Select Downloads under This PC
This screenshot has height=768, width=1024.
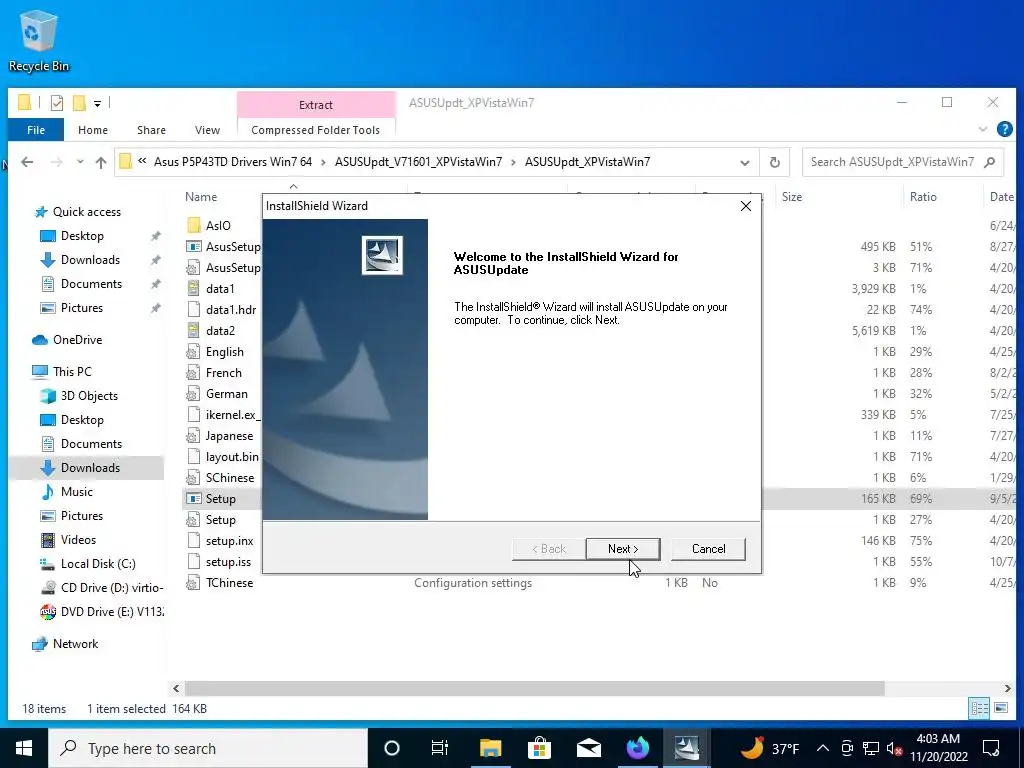pos(90,468)
